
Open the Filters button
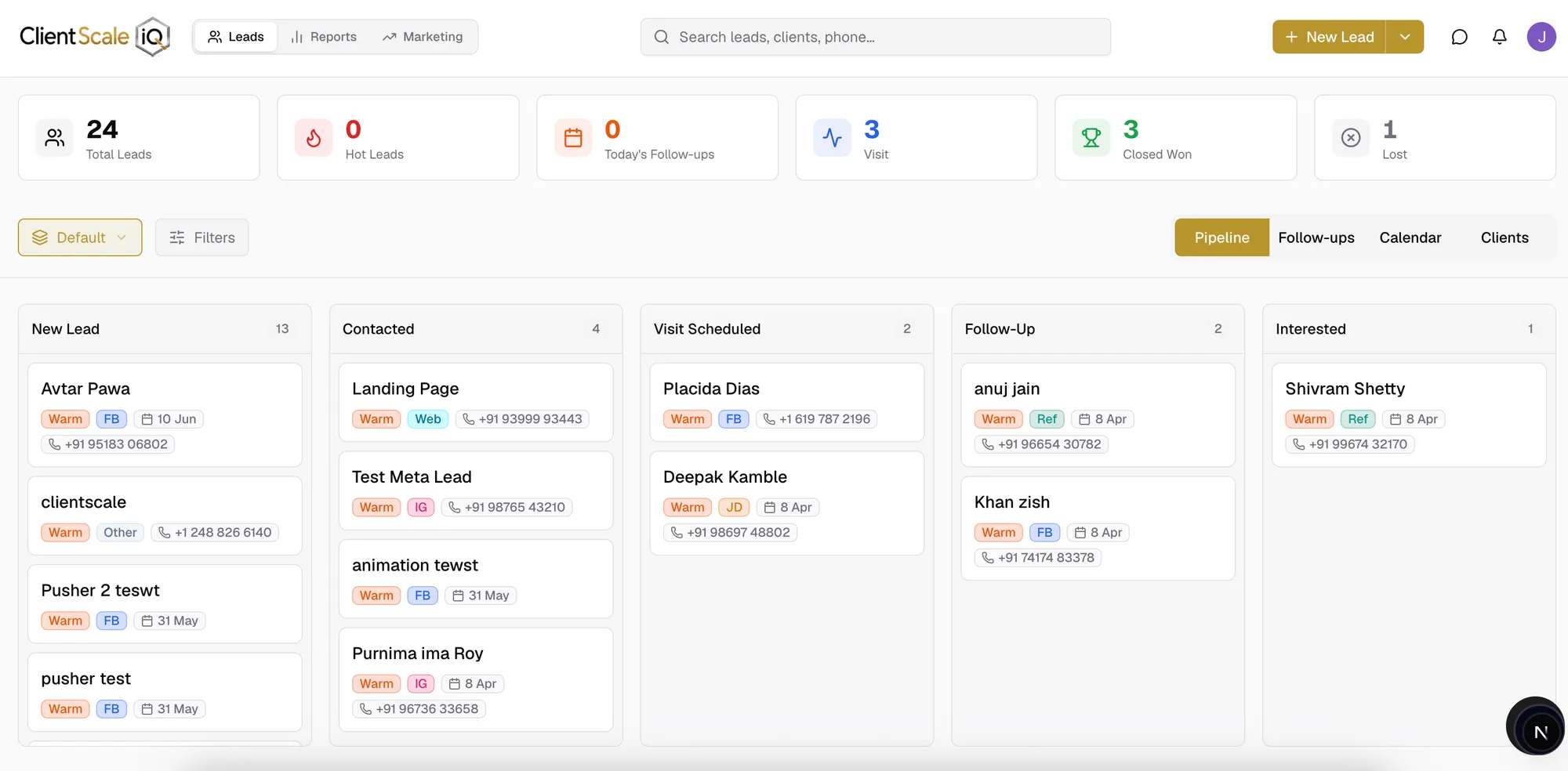(202, 237)
